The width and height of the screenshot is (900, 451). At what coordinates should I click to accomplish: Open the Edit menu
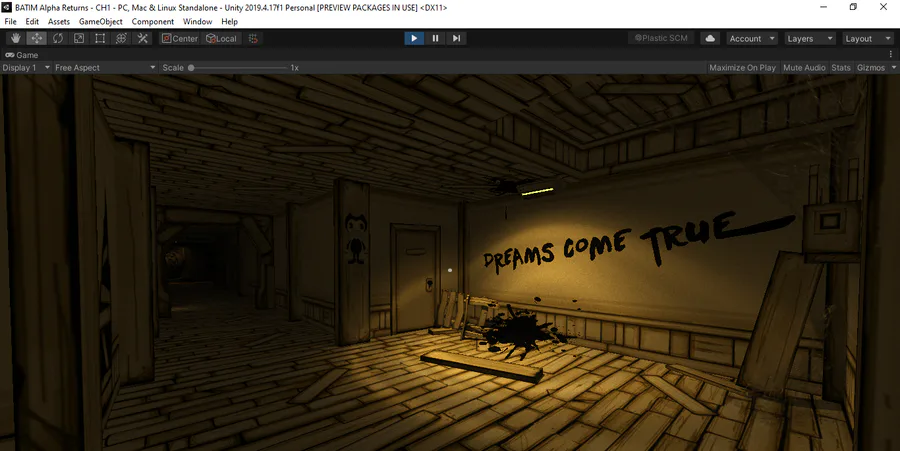pos(32,22)
